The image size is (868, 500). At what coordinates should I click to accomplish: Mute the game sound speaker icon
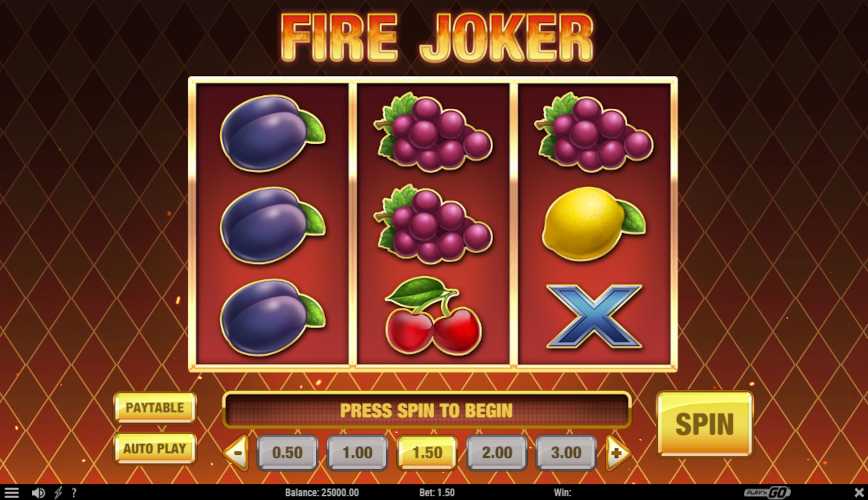pos(38,492)
